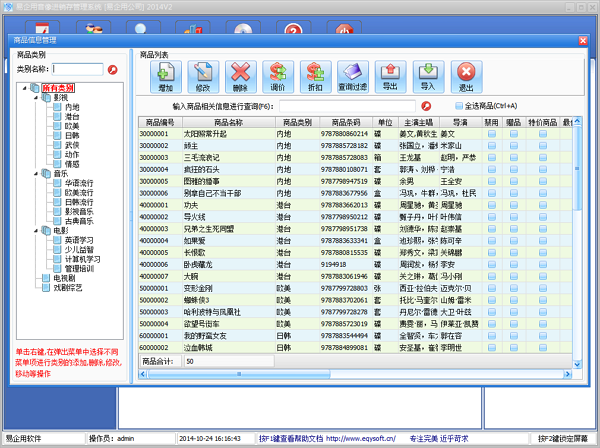The width and height of the screenshot is (600, 448).
Task: Sort by the 商品编号 column header
Action: click(x=160, y=122)
